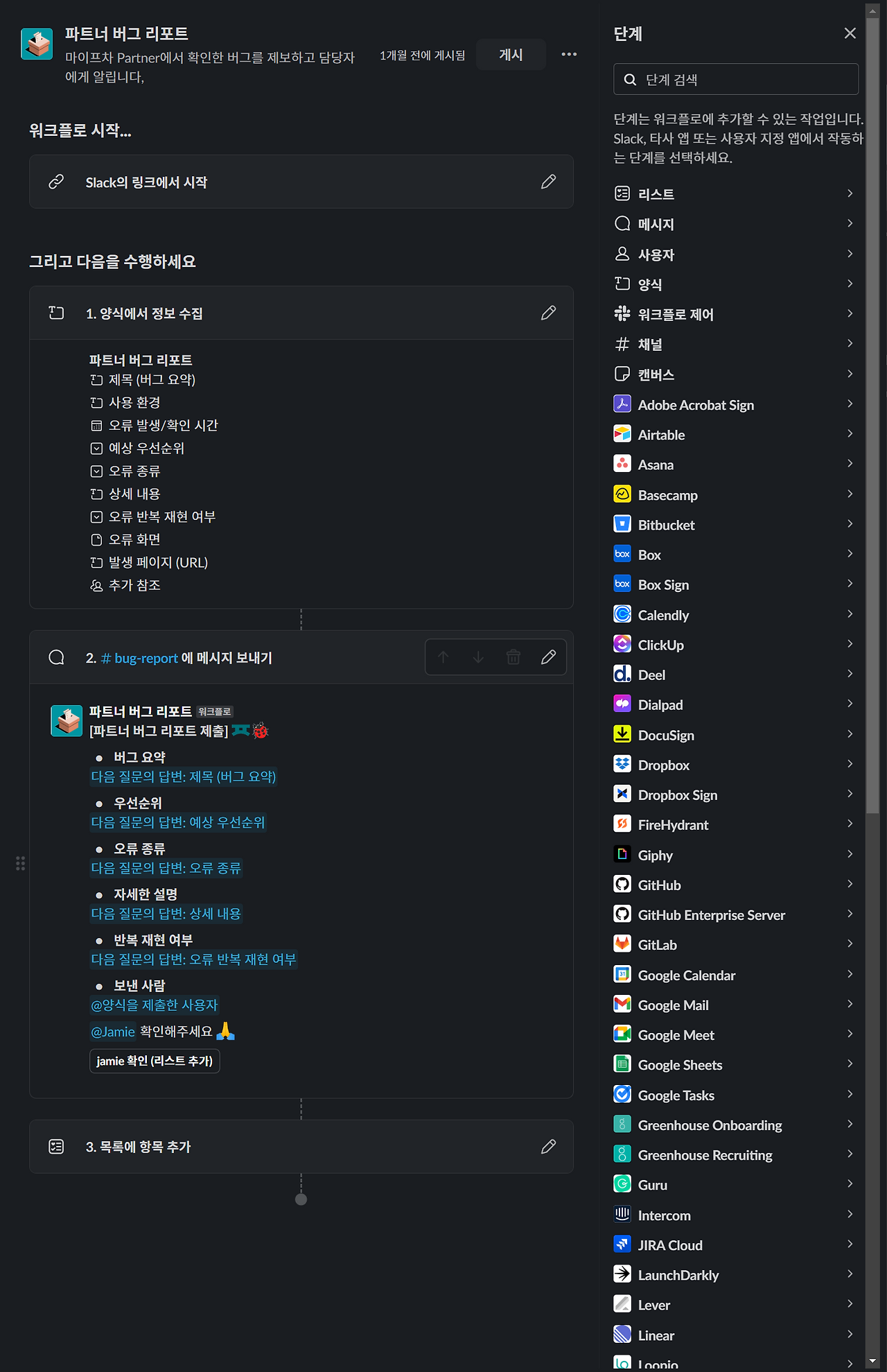Open Box Sign steps
Image resolution: width=887 pixels, height=1372 pixels.
(736, 584)
